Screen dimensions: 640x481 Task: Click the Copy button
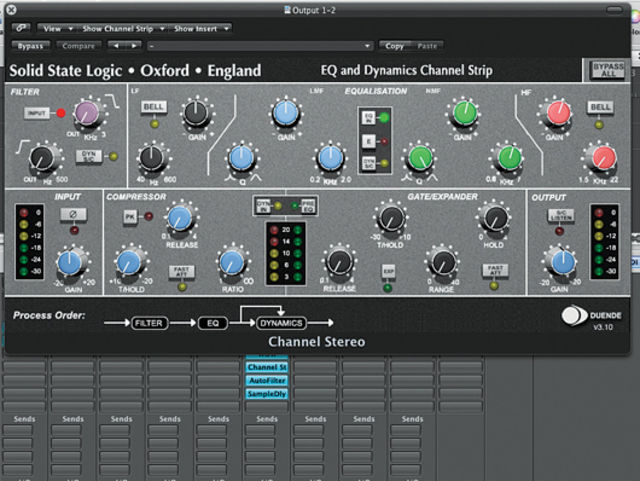point(394,46)
